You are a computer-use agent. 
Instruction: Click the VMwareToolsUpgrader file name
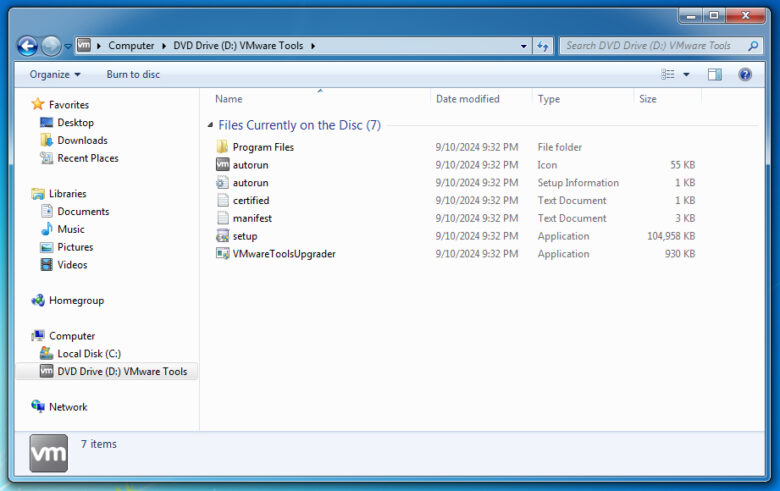pos(284,254)
